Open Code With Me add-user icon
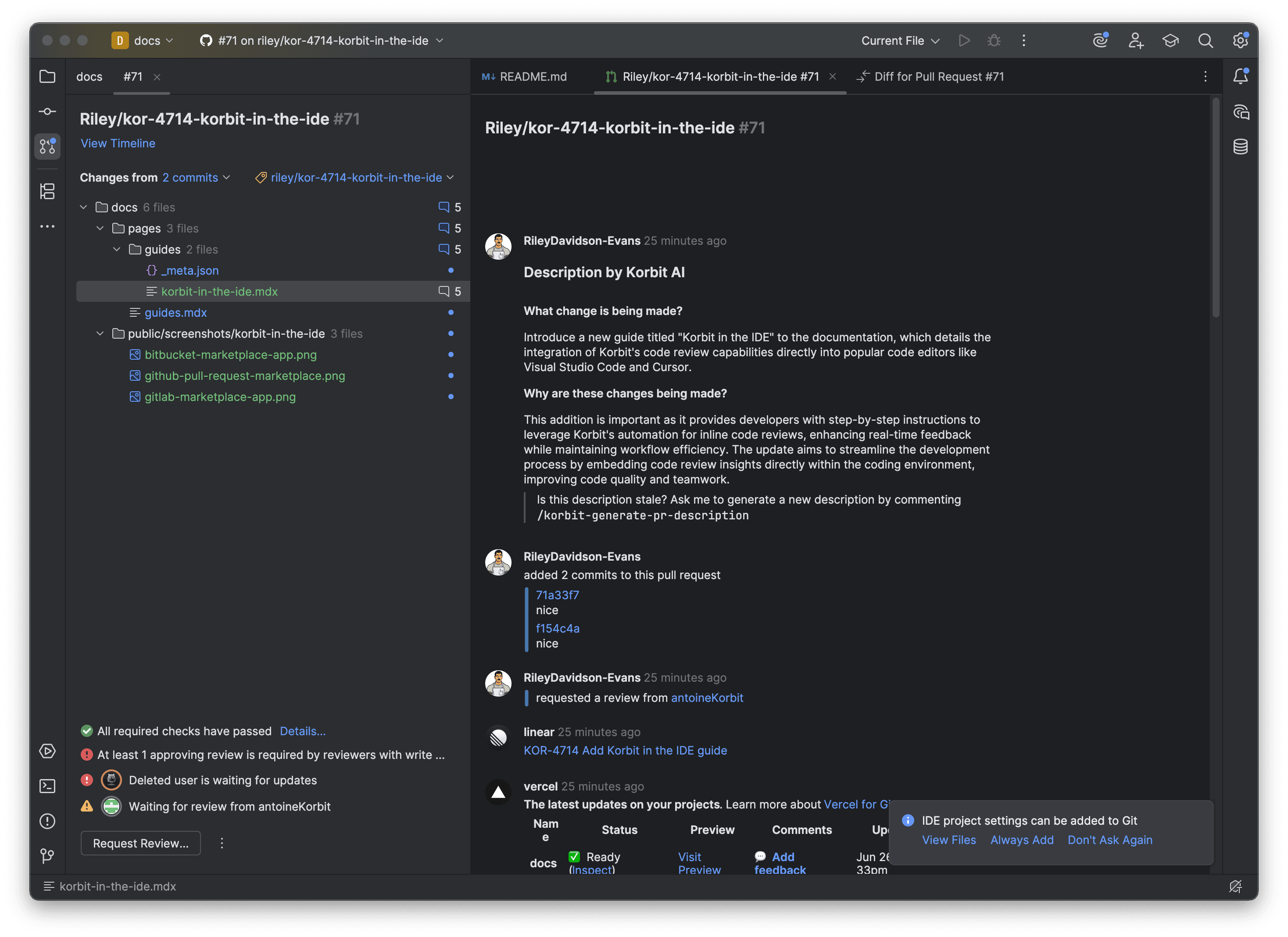This screenshot has width=1288, height=937. 1136,40
